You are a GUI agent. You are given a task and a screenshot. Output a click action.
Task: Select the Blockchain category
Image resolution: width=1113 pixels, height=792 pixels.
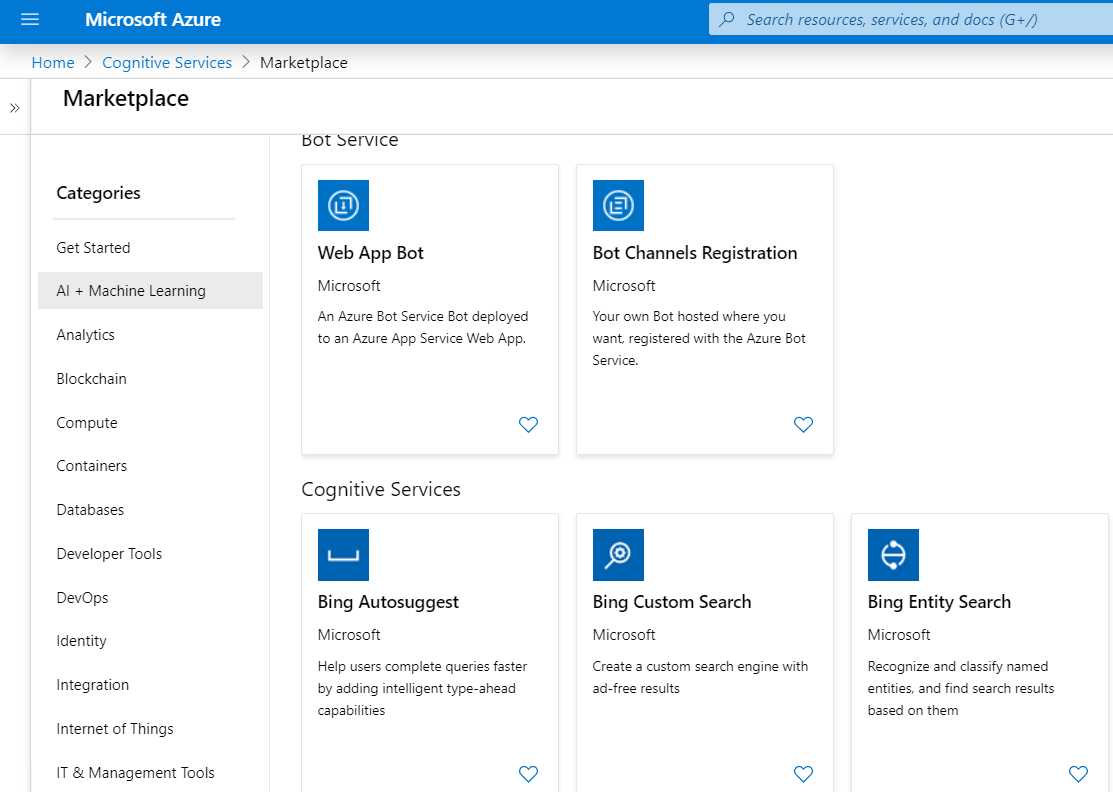tap(91, 378)
